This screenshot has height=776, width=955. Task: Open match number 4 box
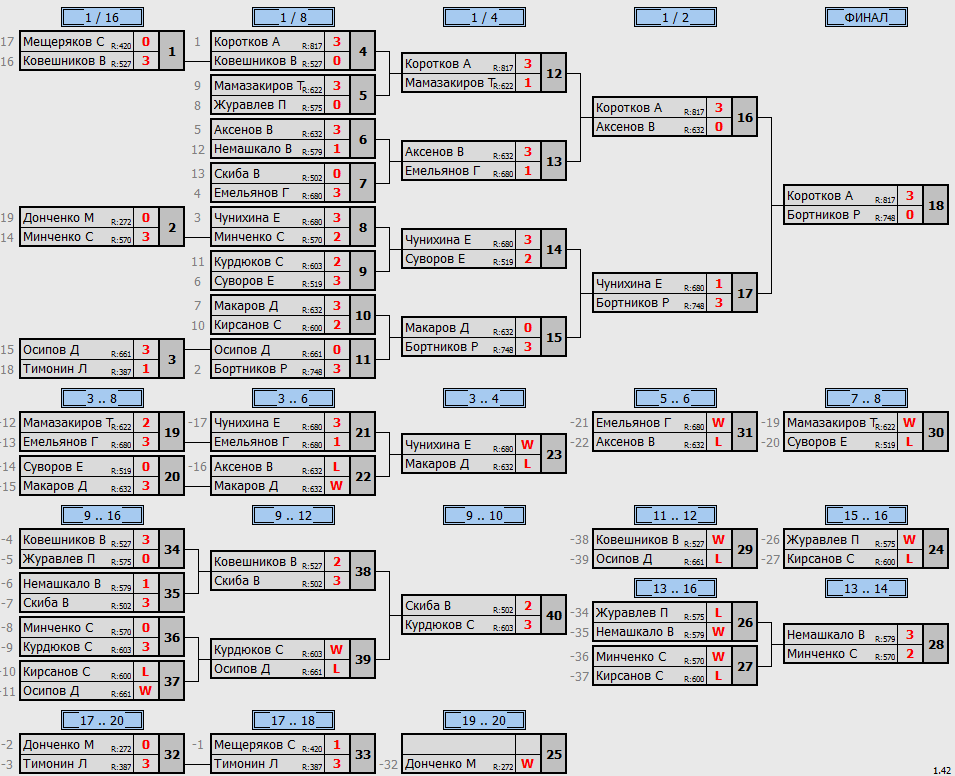click(363, 51)
